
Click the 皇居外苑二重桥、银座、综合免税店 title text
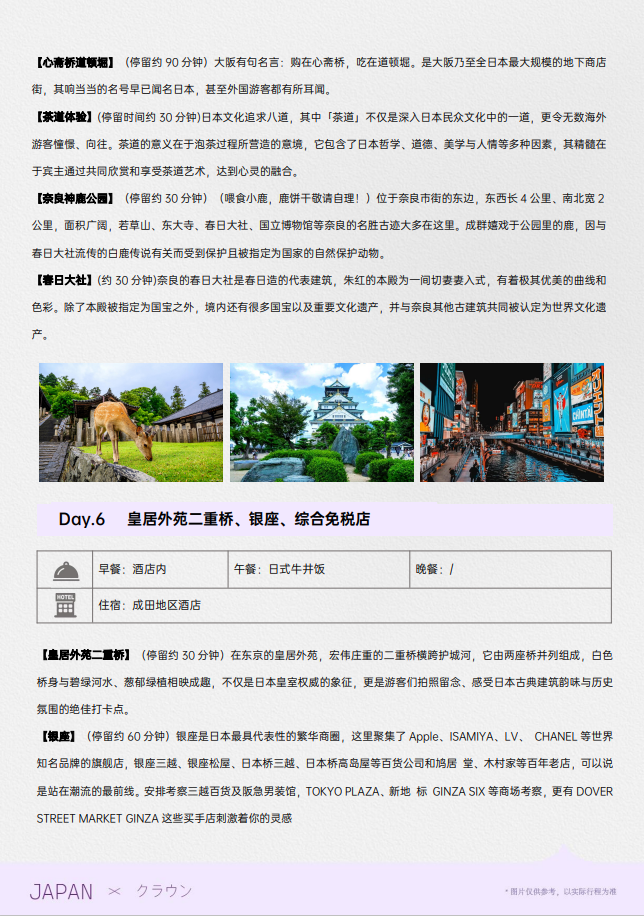pos(248,519)
